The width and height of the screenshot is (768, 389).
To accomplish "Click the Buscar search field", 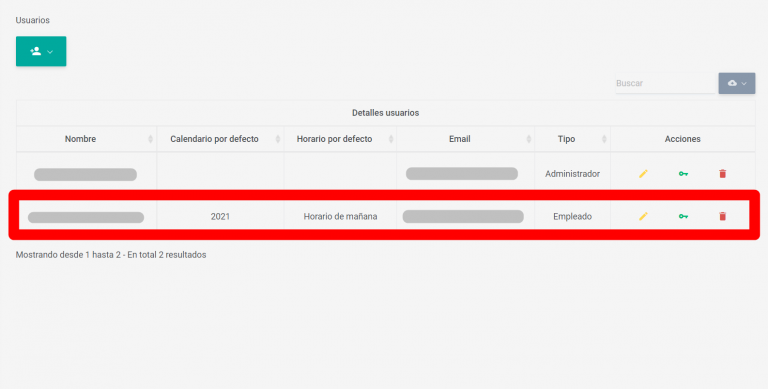I will [666, 83].
